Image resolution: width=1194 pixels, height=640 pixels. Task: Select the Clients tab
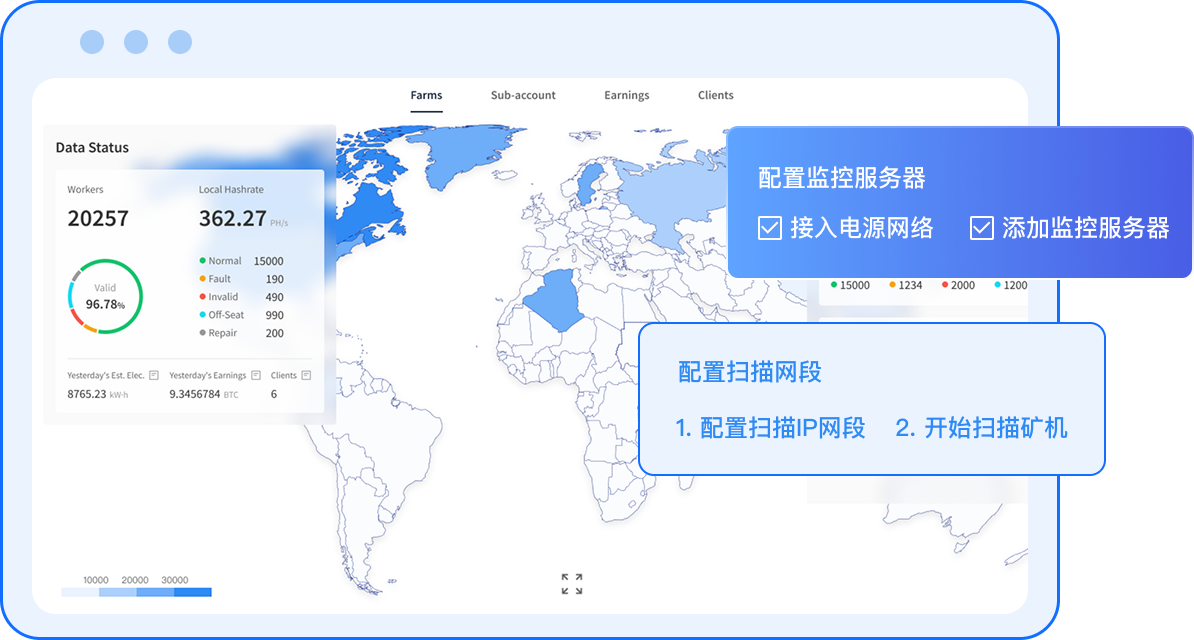(x=716, y=95)
